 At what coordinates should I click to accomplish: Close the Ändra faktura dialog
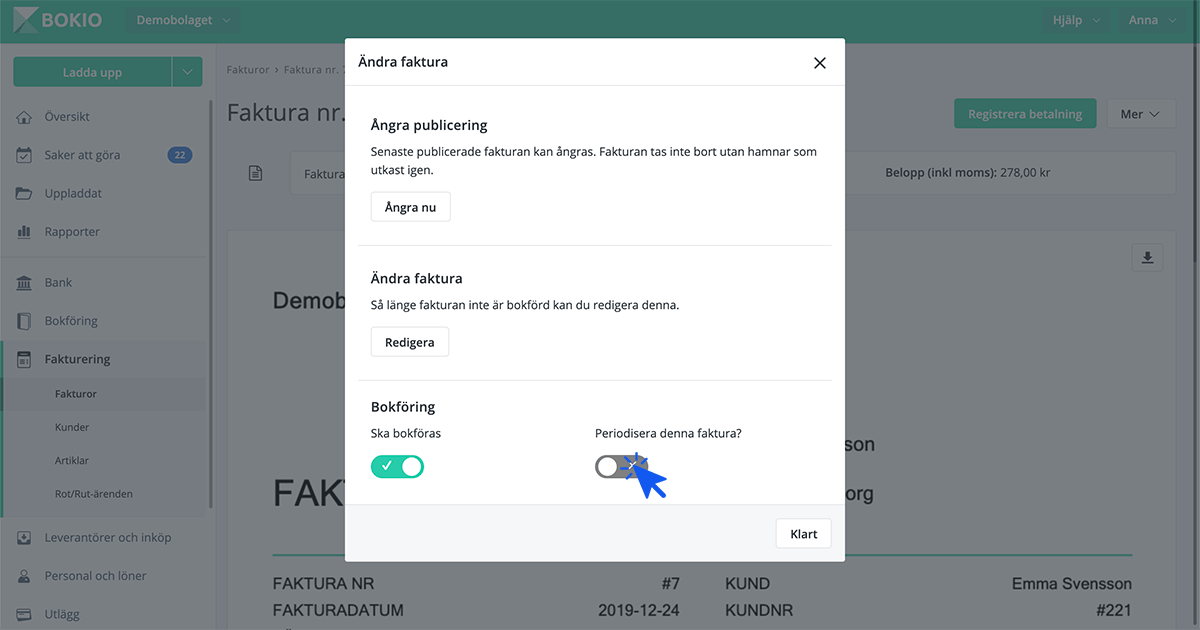coord(820,63)
